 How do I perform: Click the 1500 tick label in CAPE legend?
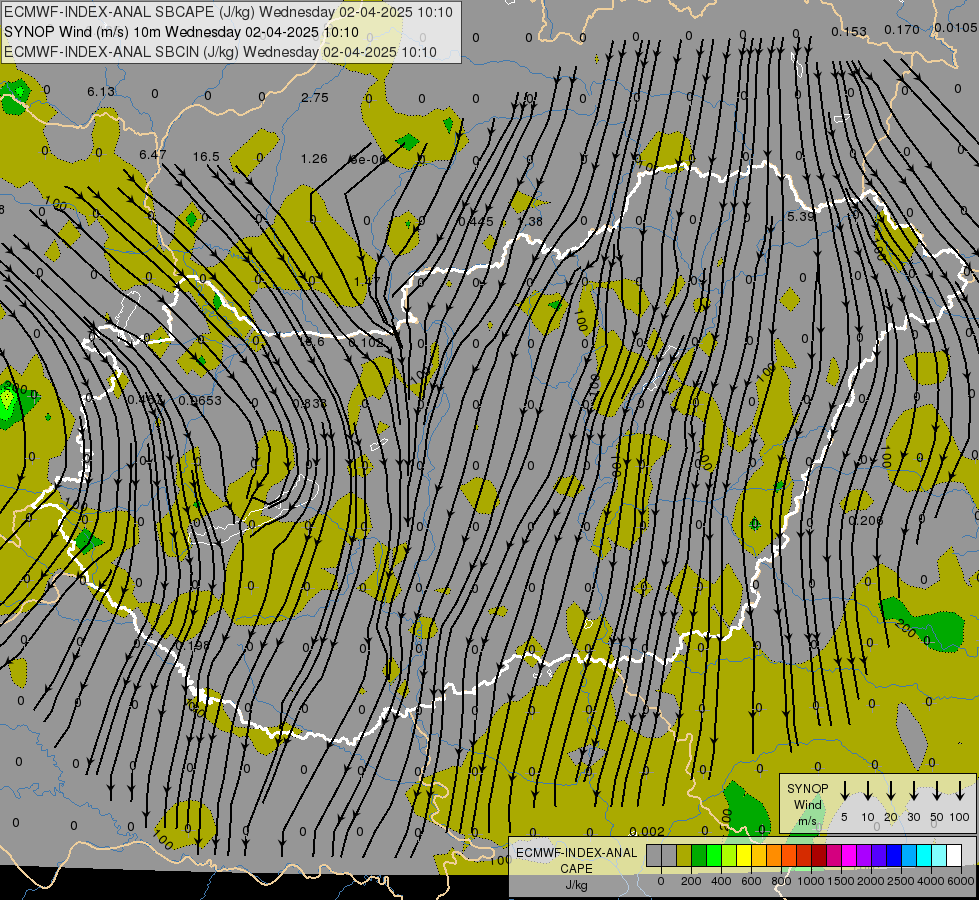[x=840, y=881]
